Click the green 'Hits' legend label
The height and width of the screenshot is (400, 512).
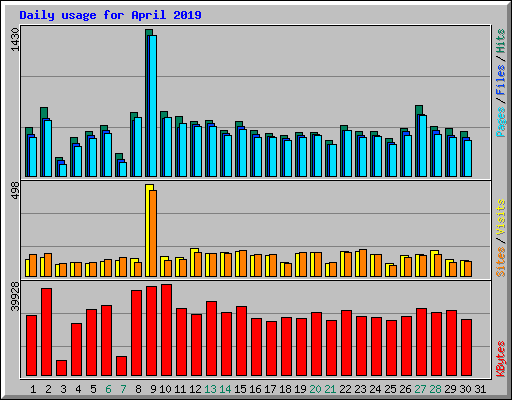point(500,41)
